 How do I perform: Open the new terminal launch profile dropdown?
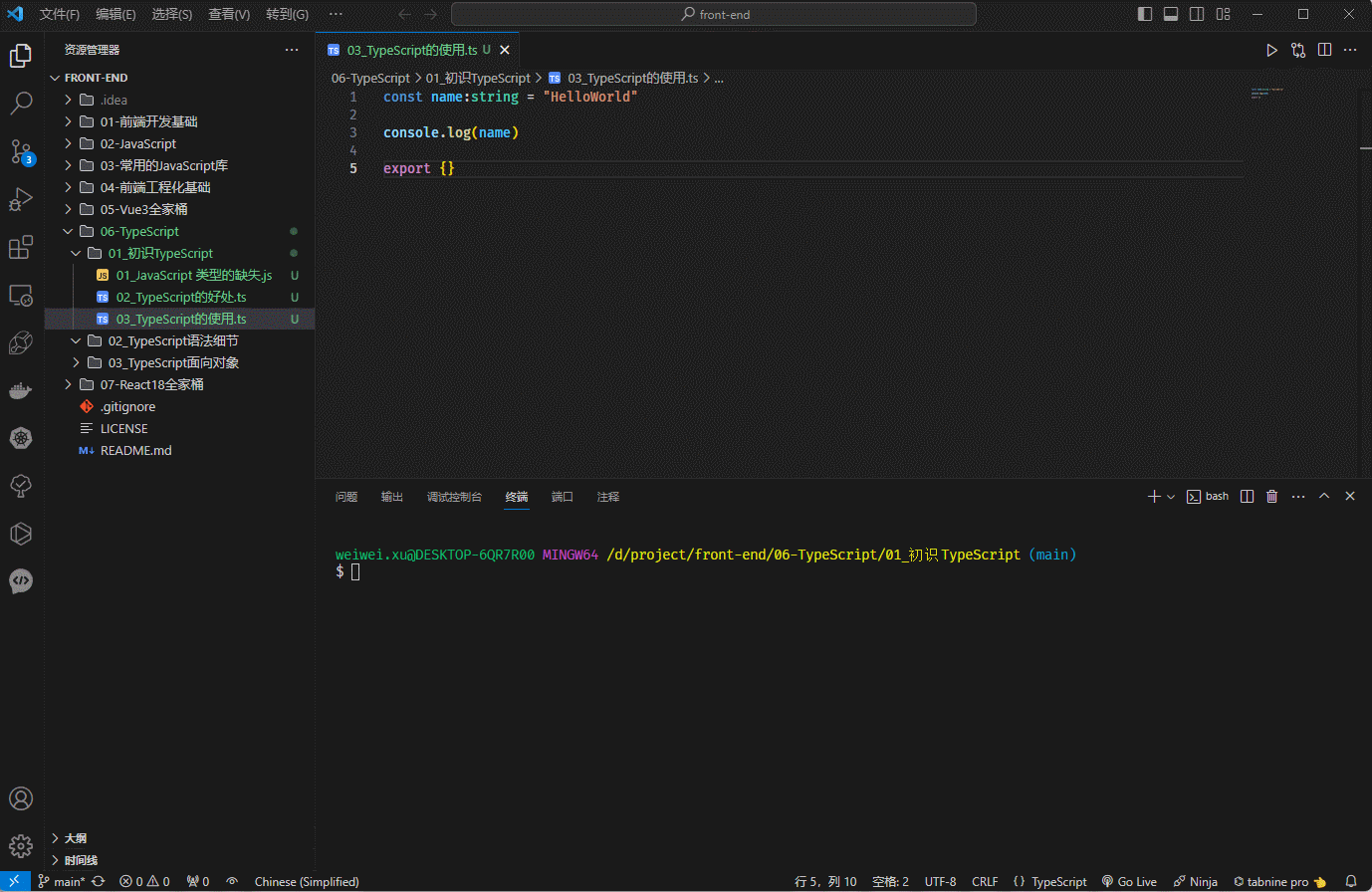(x=1171, y=496)
